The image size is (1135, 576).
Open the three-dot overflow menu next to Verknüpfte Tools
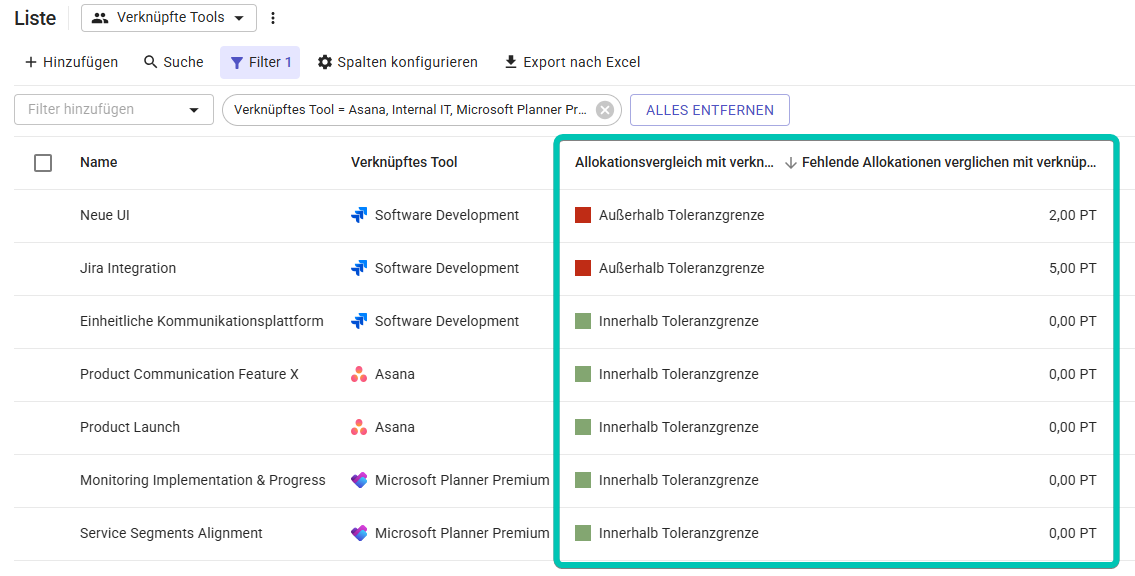click(273, 18)
